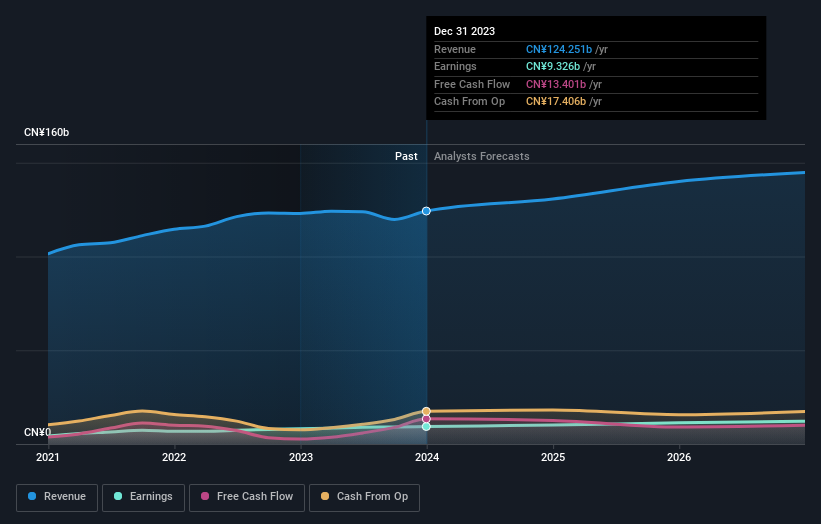The image size is (821, 524).
Task: Click the Revenue value CN¥124.251b in tooltip
Action: click(559, 50)
